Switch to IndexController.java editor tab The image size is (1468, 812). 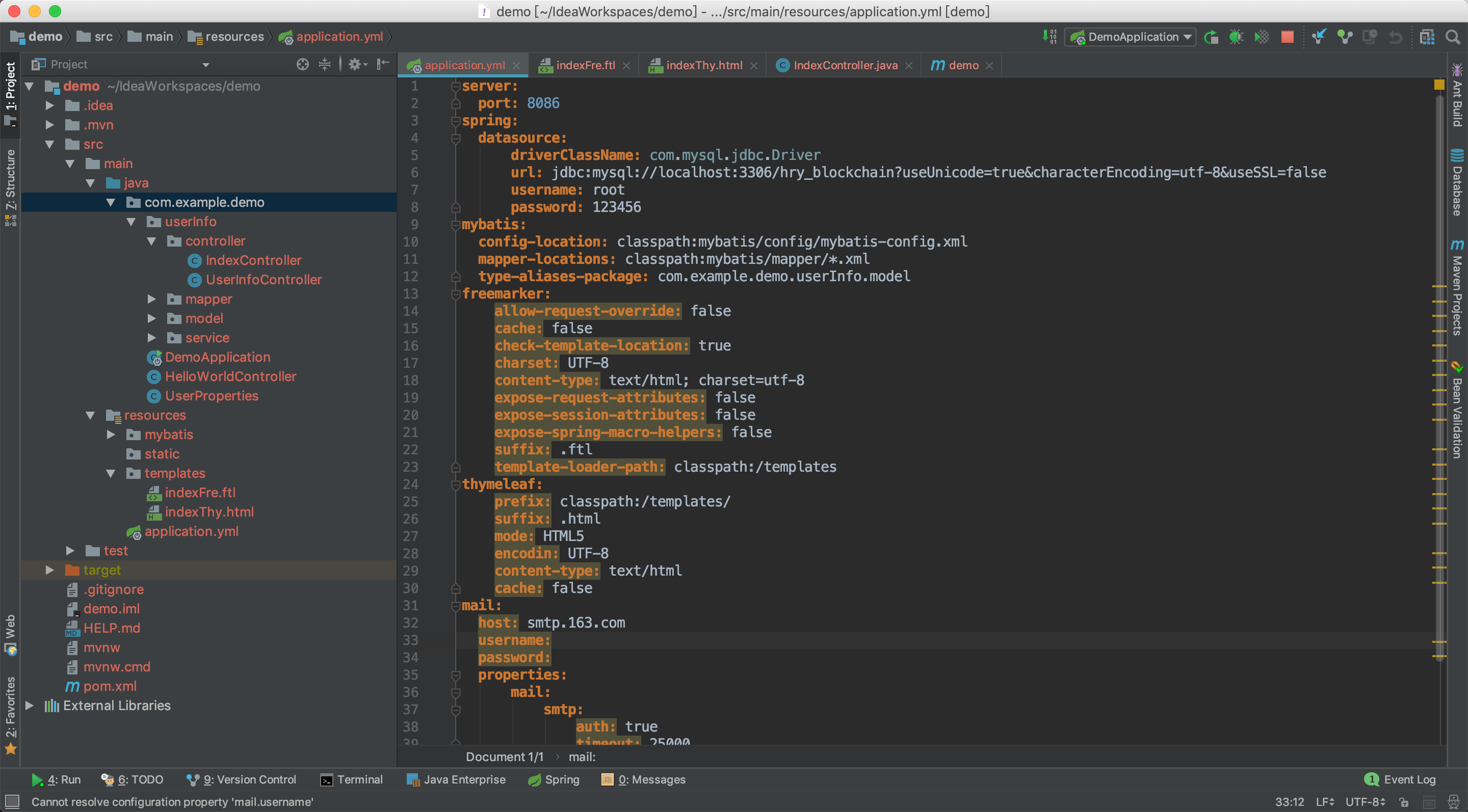click(845, 66)
